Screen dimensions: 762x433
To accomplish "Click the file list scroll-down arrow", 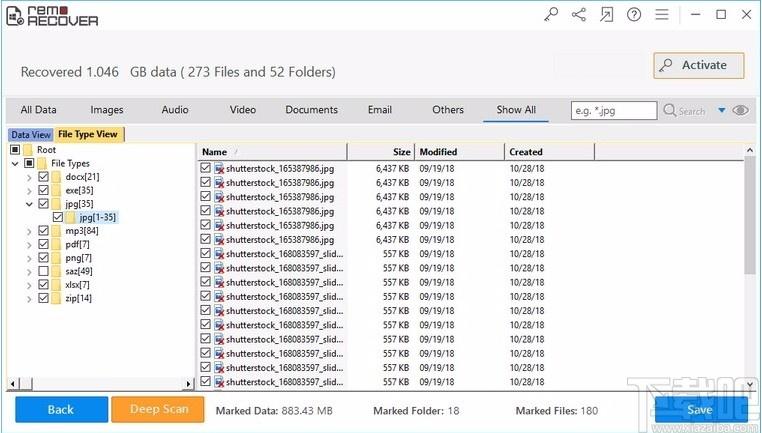I will coord(750,384).
